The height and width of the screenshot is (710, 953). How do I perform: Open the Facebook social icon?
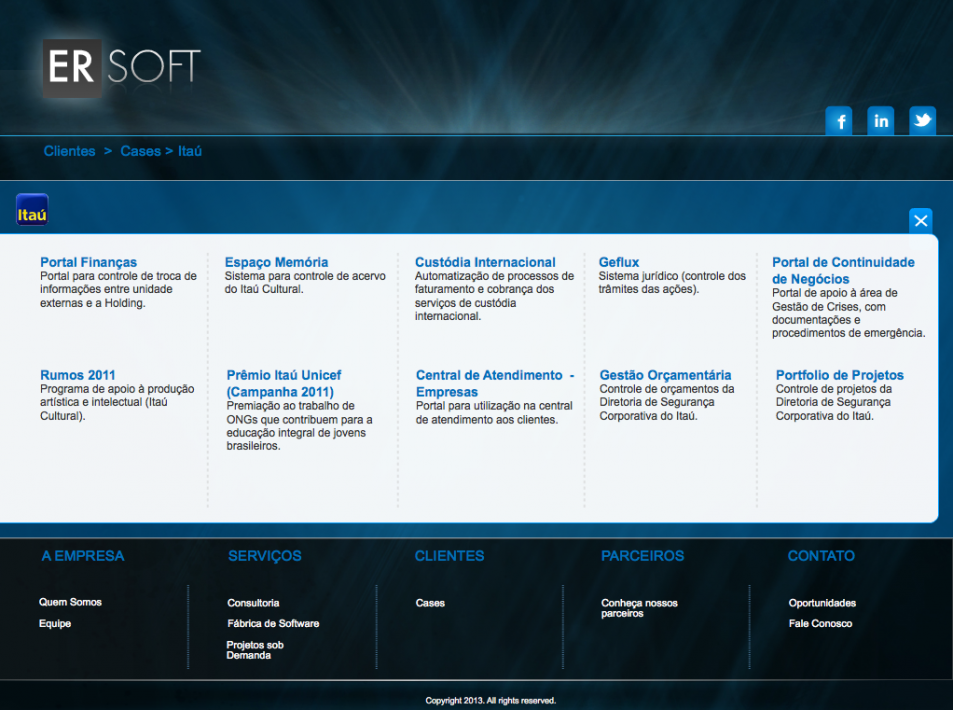click(x=839, y=120)
